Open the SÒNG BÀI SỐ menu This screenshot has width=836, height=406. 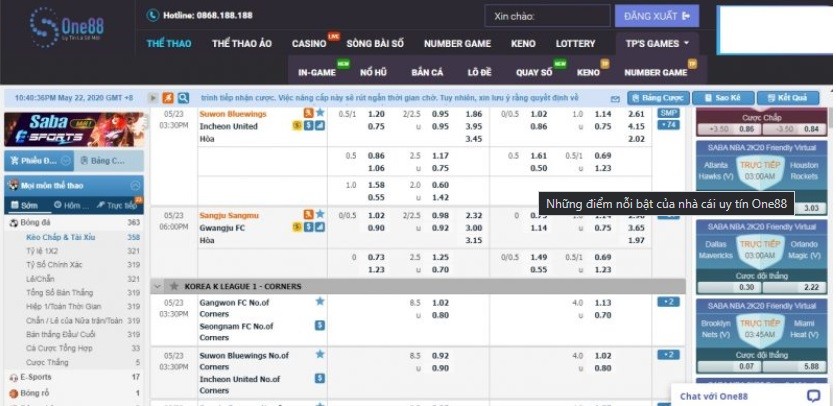point(375,44)
